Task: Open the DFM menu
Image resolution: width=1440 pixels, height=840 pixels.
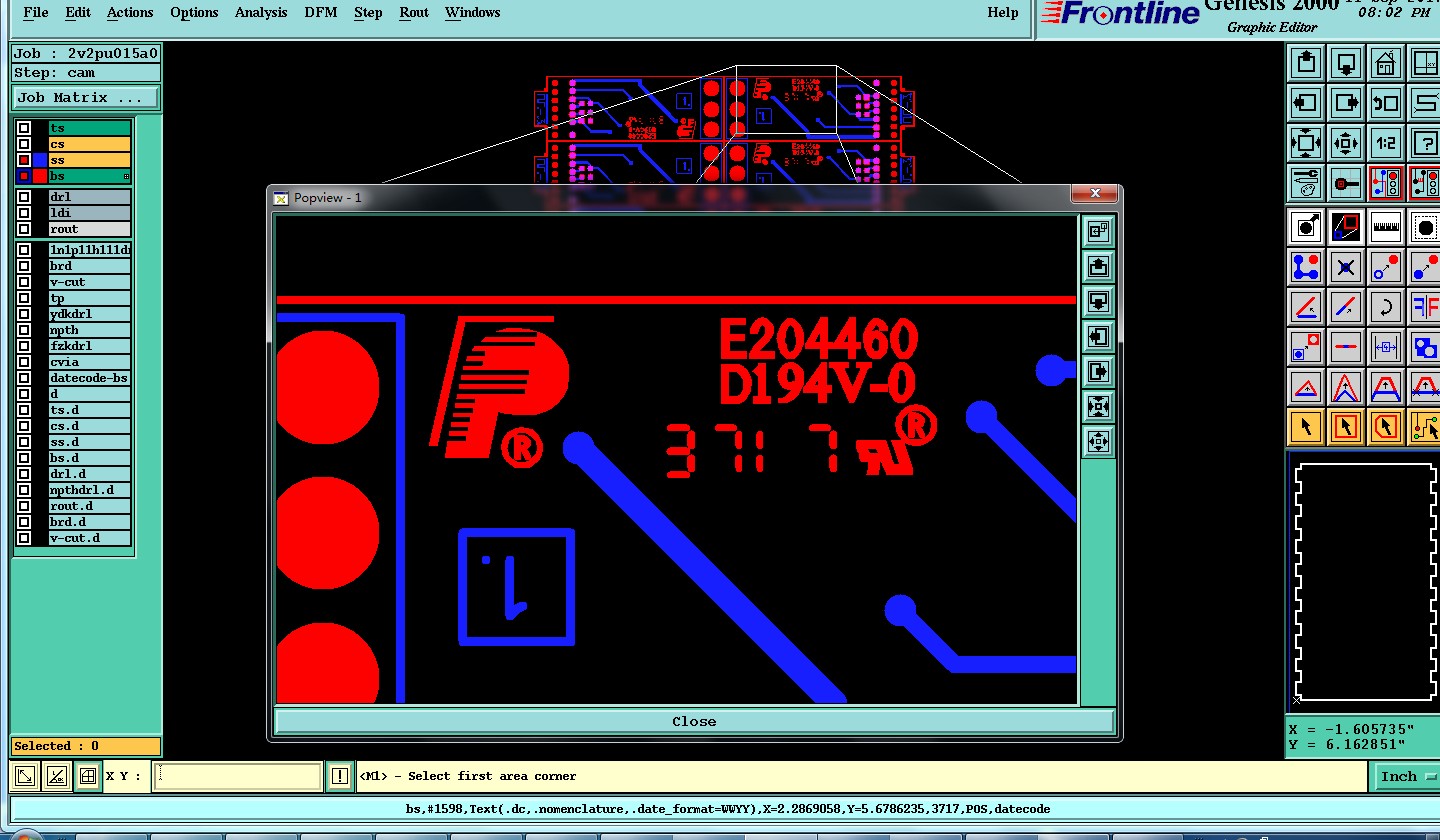Action: click(321, 13)
